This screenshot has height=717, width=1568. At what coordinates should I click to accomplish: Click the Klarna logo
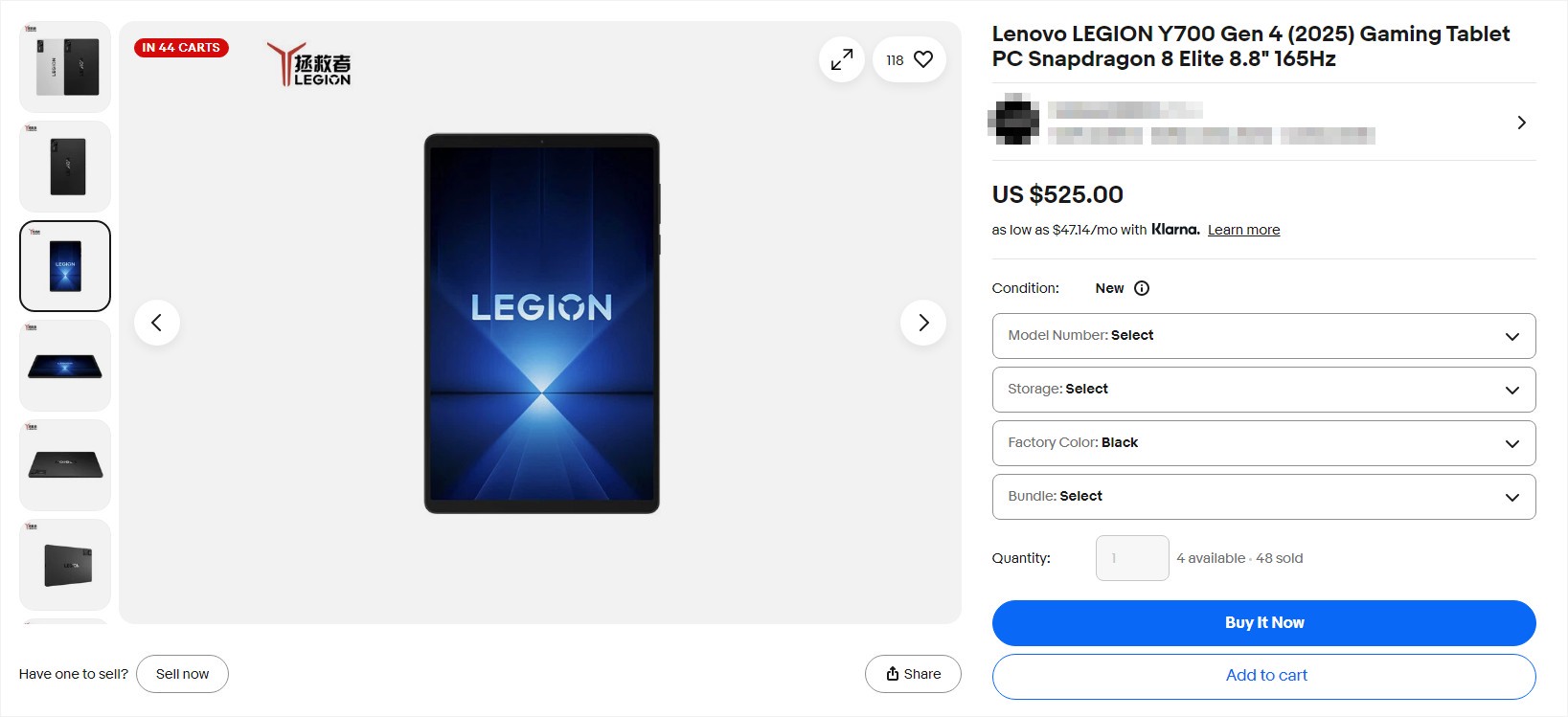click(1173, 230)
